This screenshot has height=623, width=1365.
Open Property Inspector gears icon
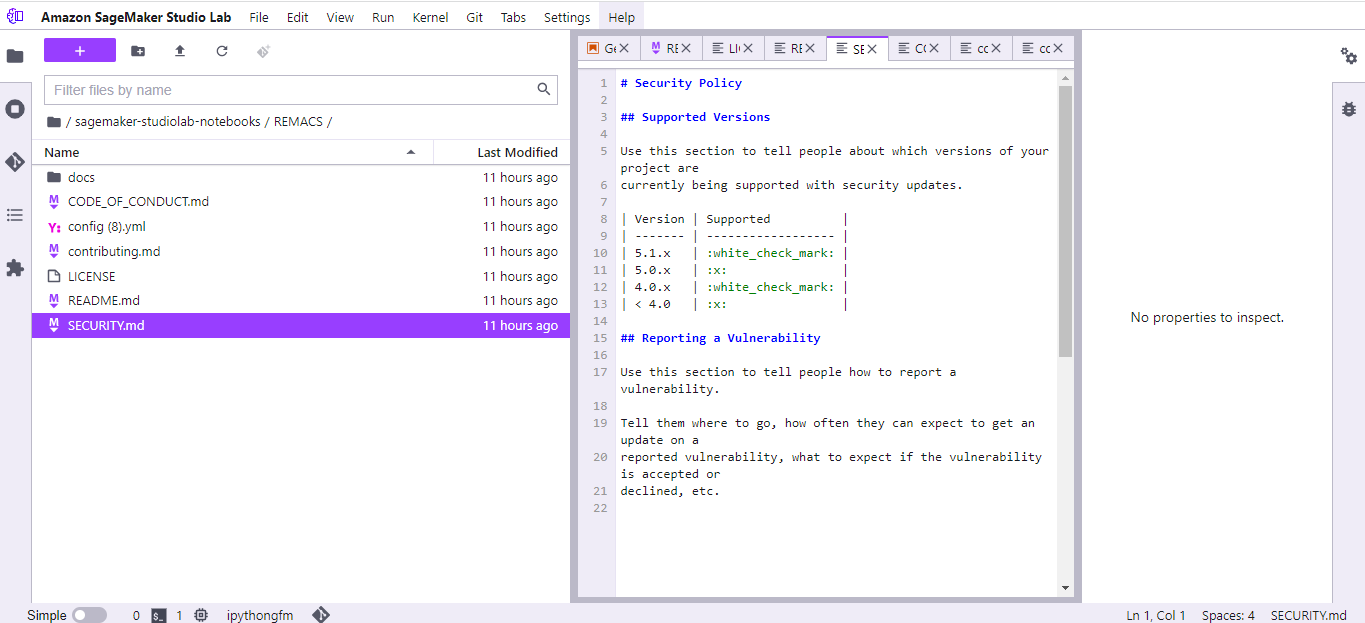[x=1349, y=56]
